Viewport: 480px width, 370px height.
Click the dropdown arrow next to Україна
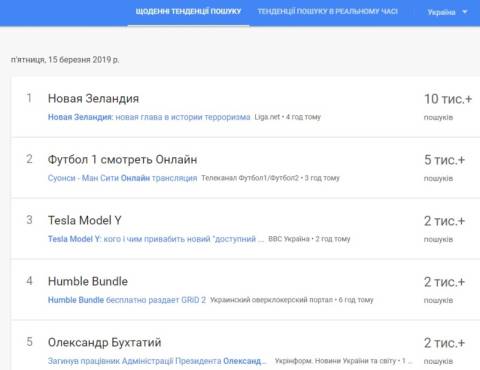(x=465, y=12)
